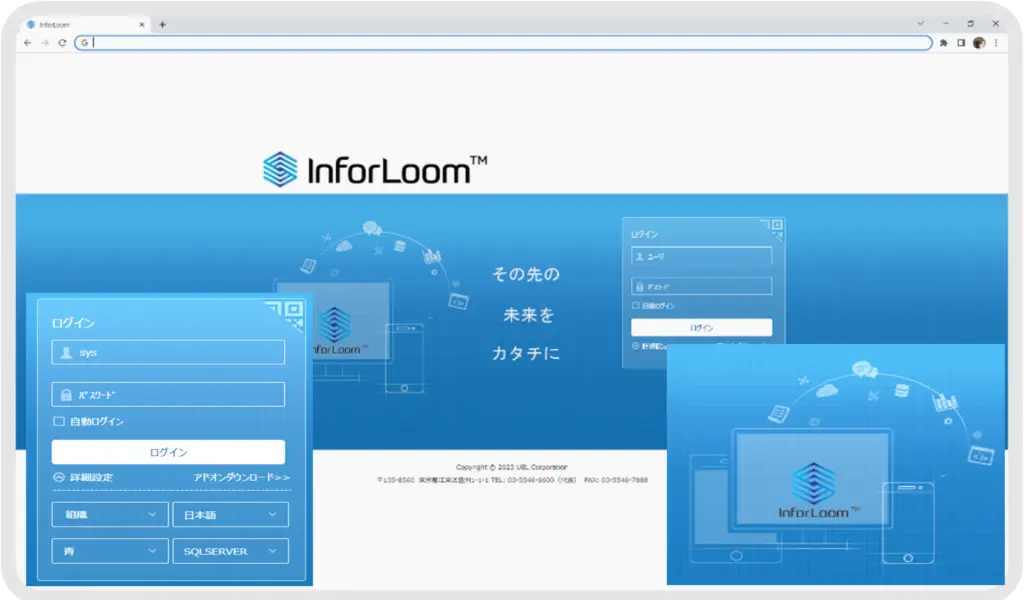Click the password field in enlarged panel

point(168,394)
